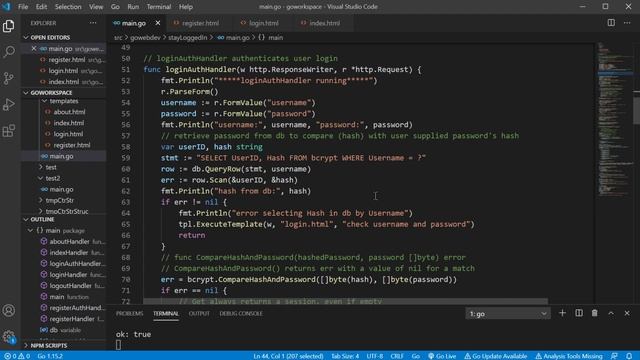Create a new terminal with plus icon
This screenshot has width=640, height=360.
(x=562, y=313)
